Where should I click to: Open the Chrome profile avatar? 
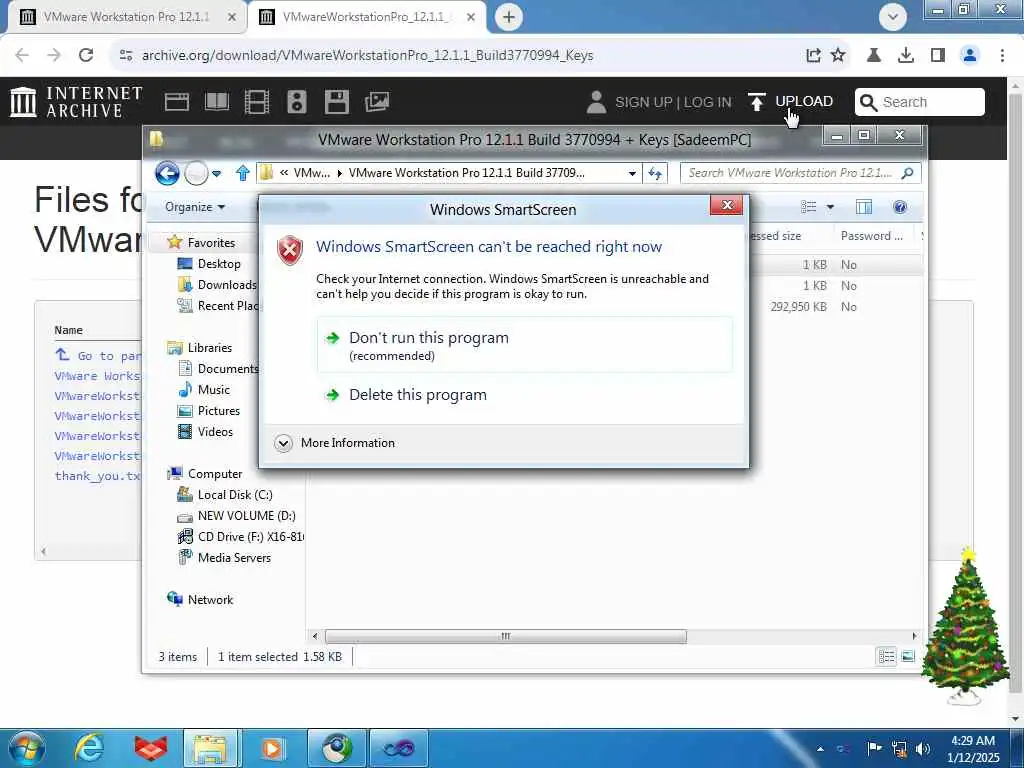[x=970, y=55]
